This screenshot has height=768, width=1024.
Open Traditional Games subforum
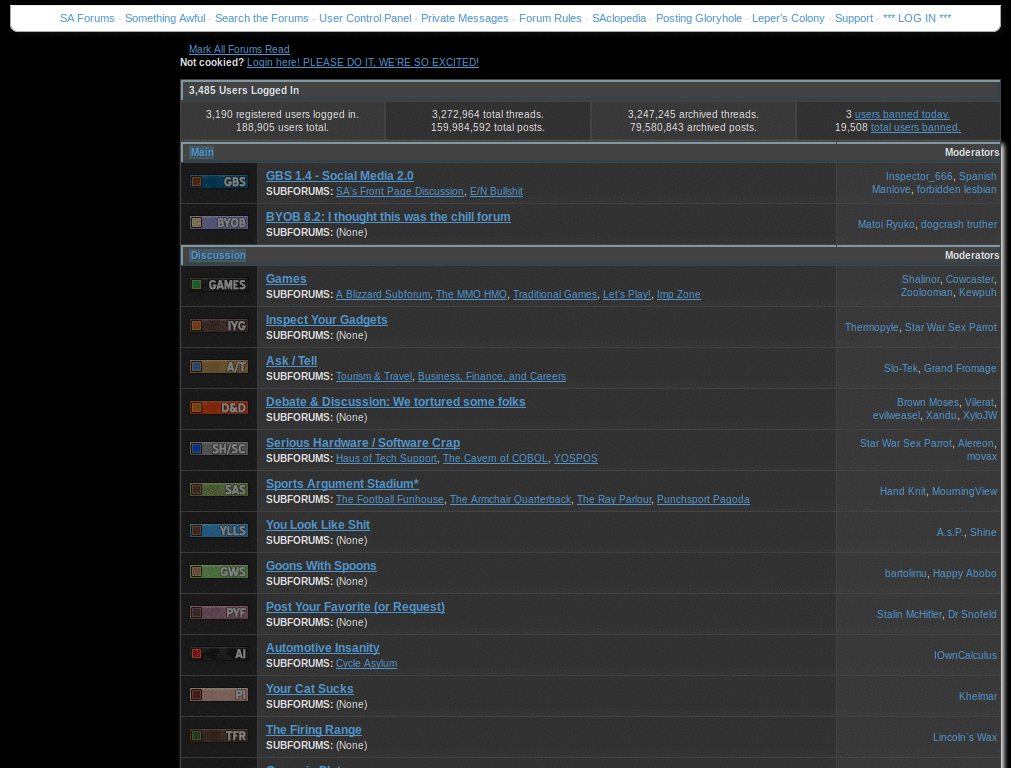(x=554, y=295)
